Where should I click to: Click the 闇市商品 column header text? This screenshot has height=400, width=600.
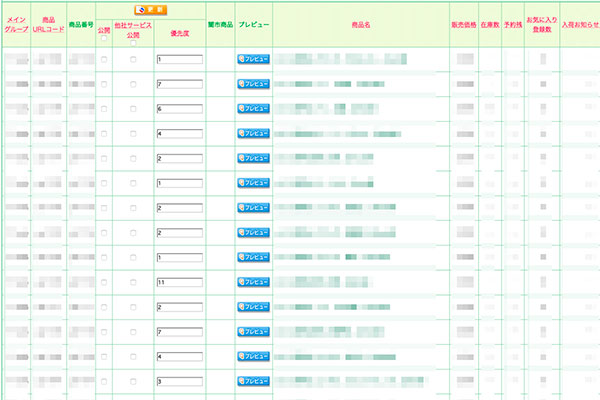(220, 25)
